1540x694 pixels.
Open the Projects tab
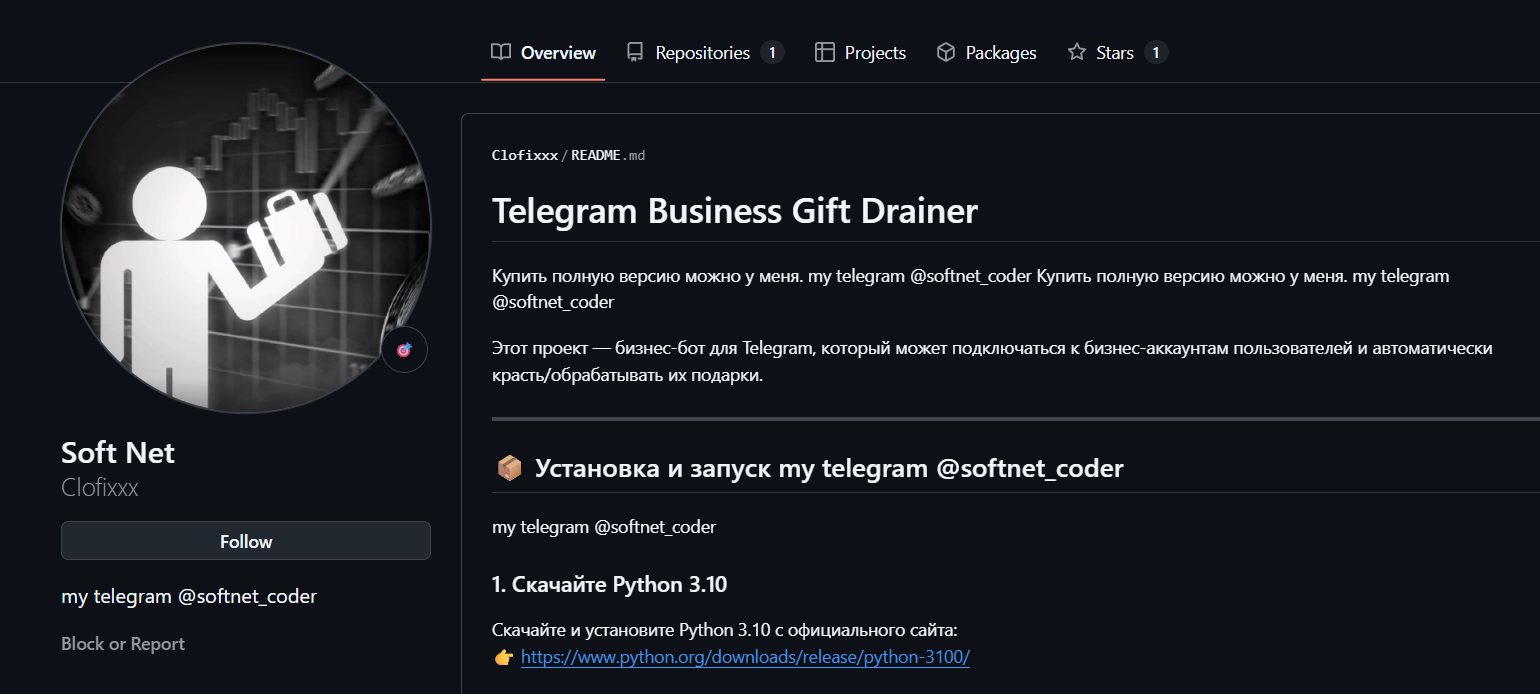tap(860, 53)
